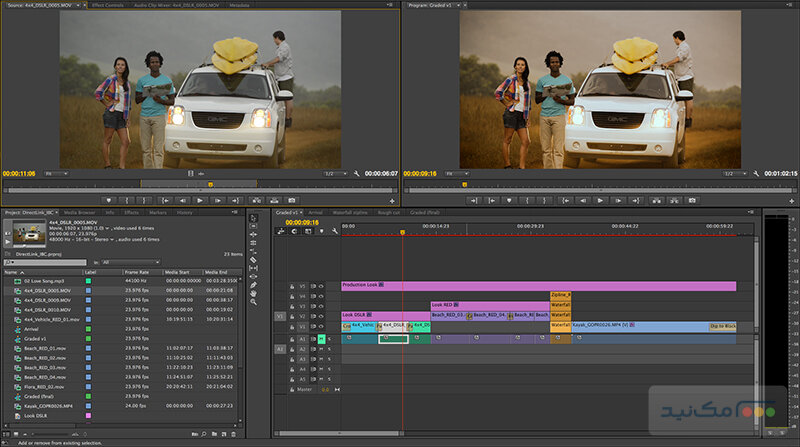This screenshot has width=800, height=447.
Task: Toggle Snap in timeline header
Action: coord(294,231)
